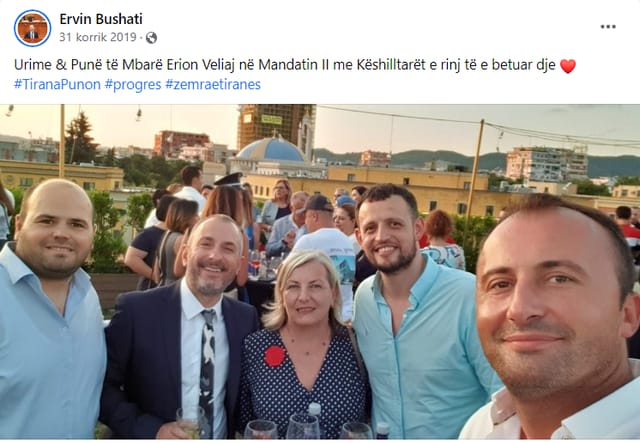The image size is (640, 443).
Task: Follow the #zemraetiranes hashtag
Action: click(213, 85)
